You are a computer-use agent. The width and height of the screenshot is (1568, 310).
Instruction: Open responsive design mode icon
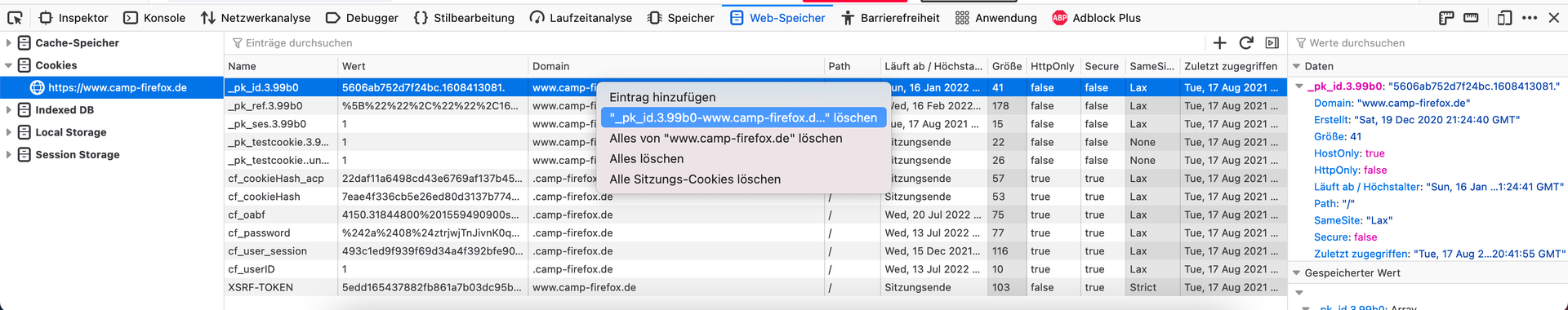click(1505, 17)
